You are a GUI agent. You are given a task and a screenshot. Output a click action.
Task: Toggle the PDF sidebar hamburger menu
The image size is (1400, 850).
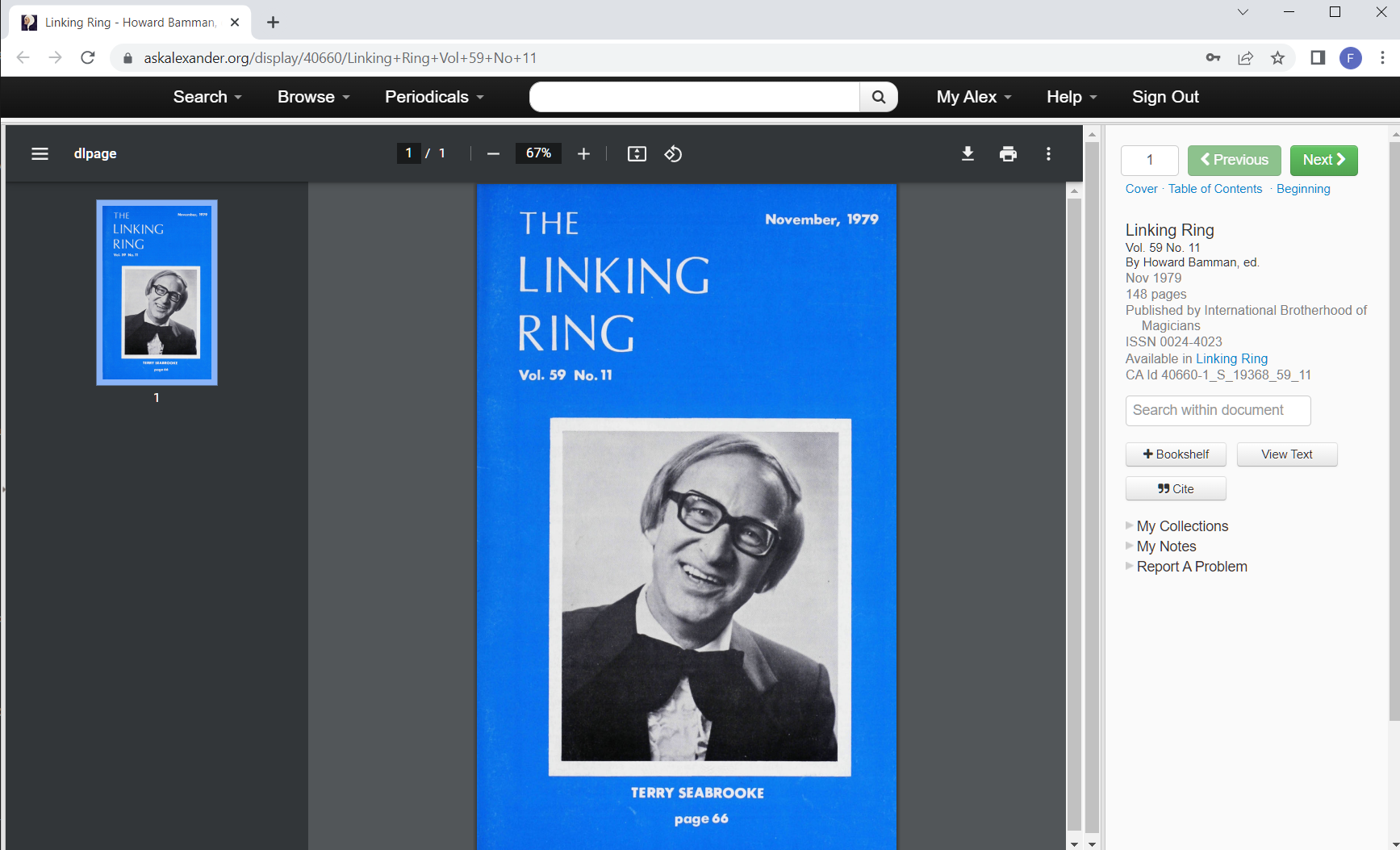coord(40,153)
